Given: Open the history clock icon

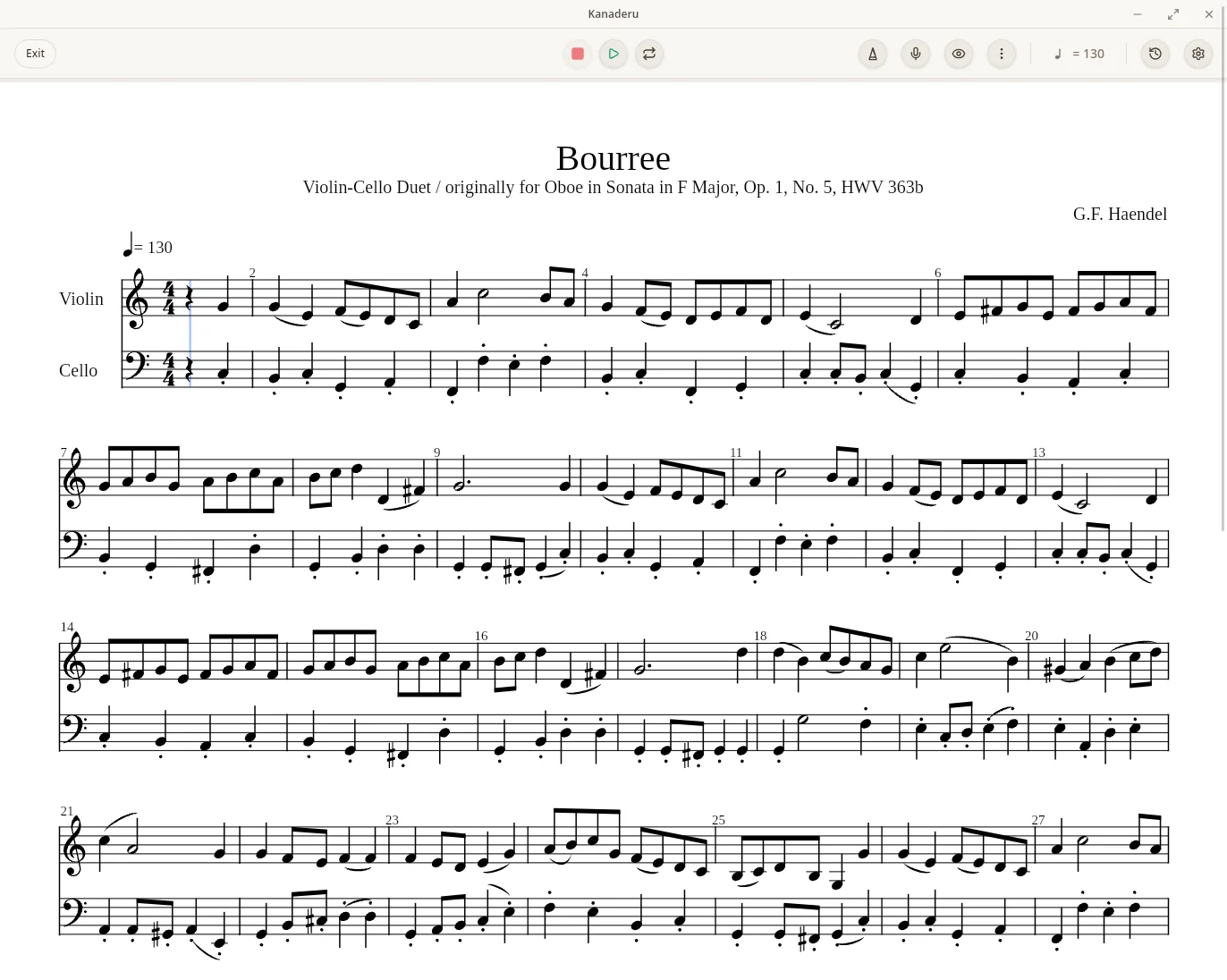Looking at the screenshot, I should pos(1155,54).
